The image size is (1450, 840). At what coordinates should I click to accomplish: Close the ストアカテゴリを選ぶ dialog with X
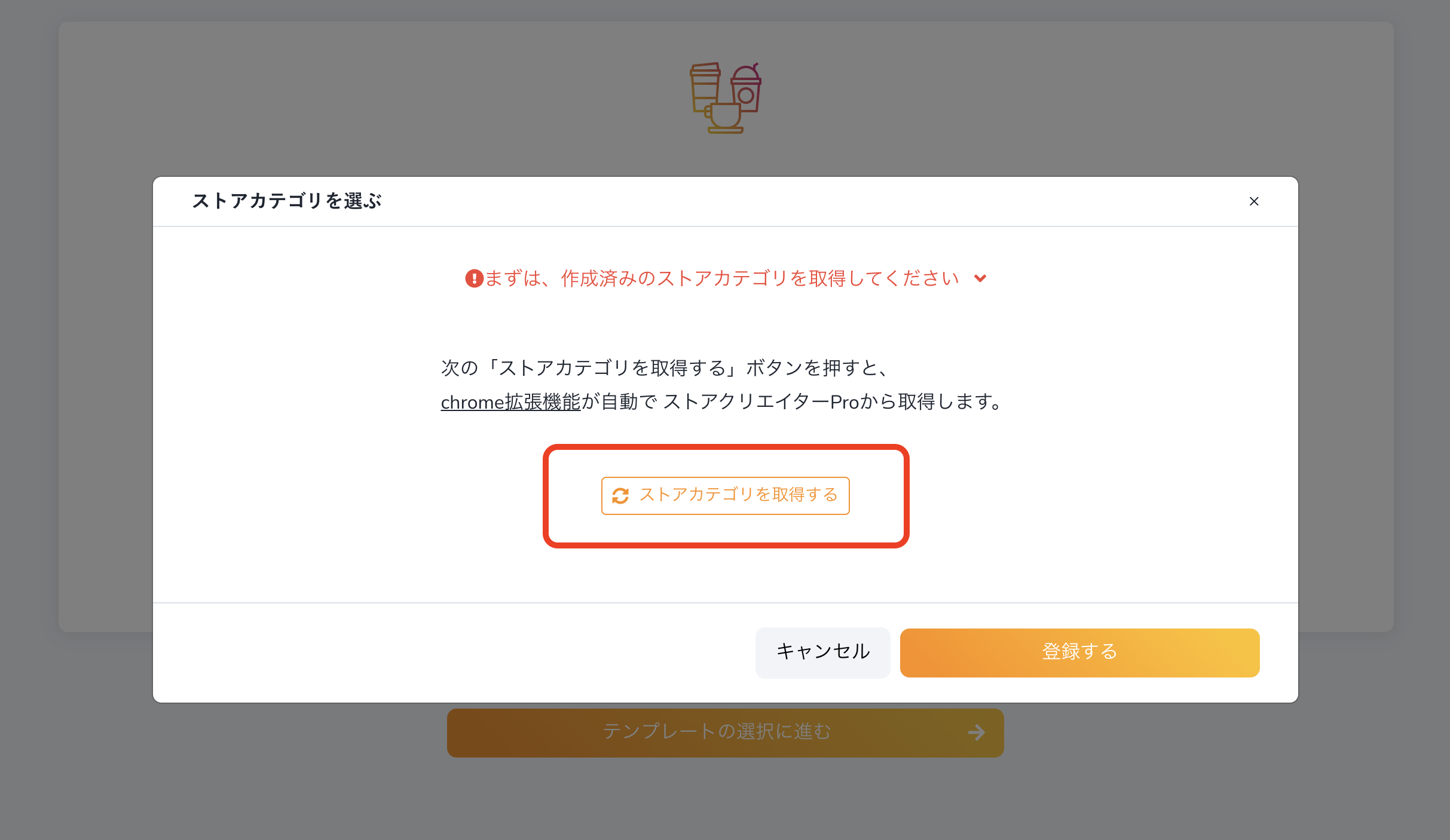(x=1254, y=201)
